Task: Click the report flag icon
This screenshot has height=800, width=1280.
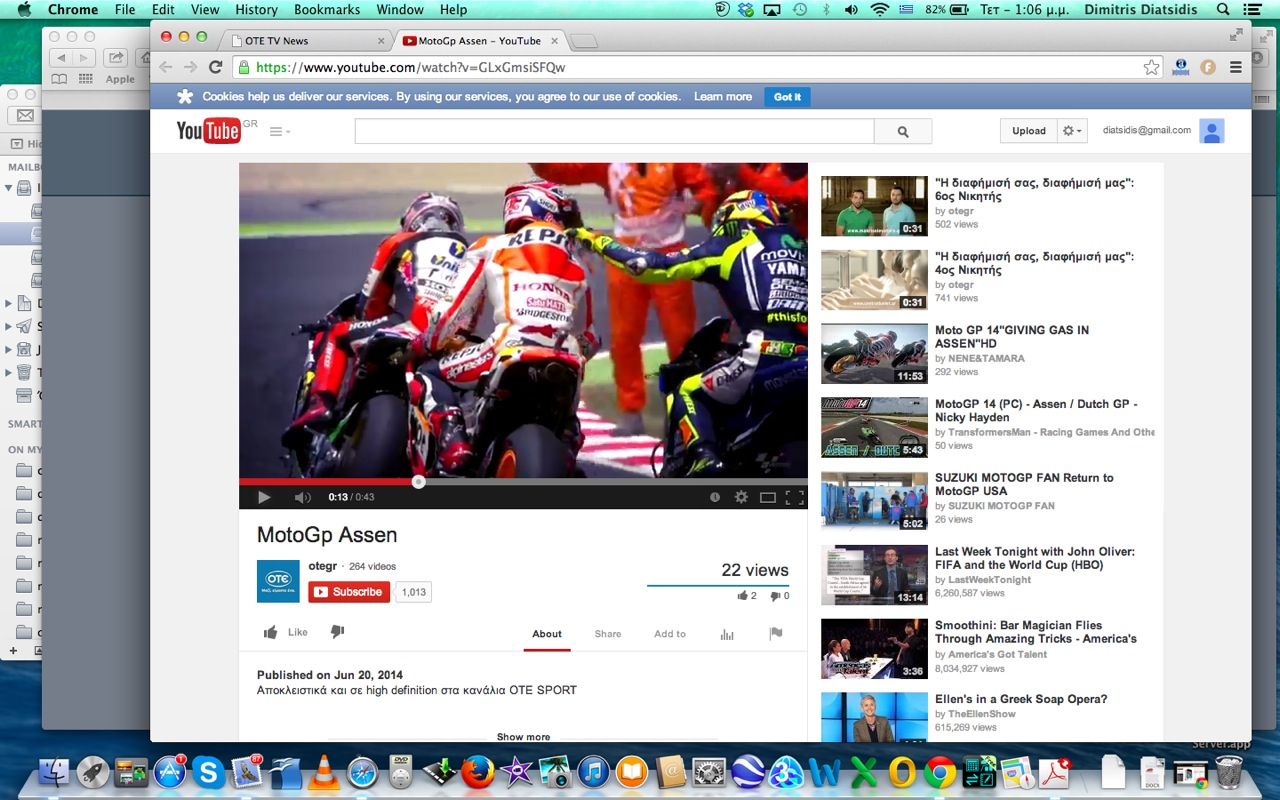Action: [775, 633]
